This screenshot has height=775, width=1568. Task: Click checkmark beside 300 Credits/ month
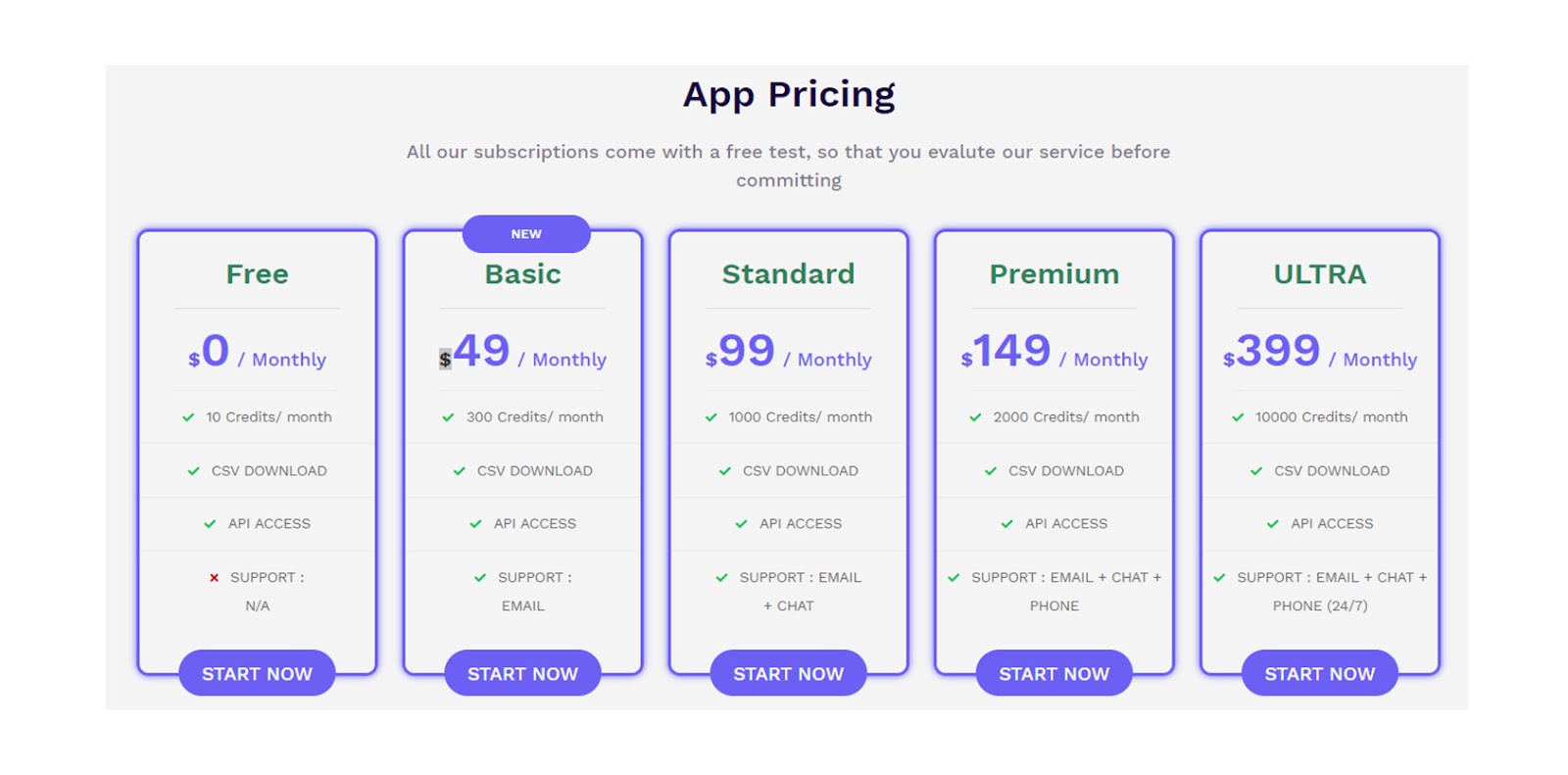click(448, 417)
